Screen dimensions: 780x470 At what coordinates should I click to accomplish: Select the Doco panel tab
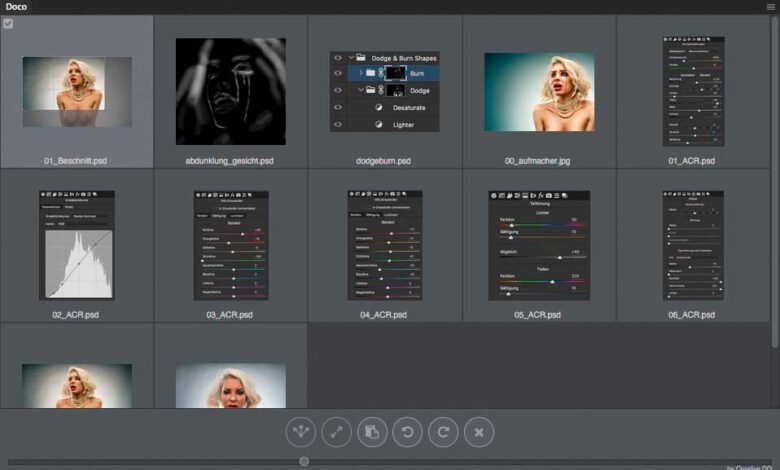[15, 7]
